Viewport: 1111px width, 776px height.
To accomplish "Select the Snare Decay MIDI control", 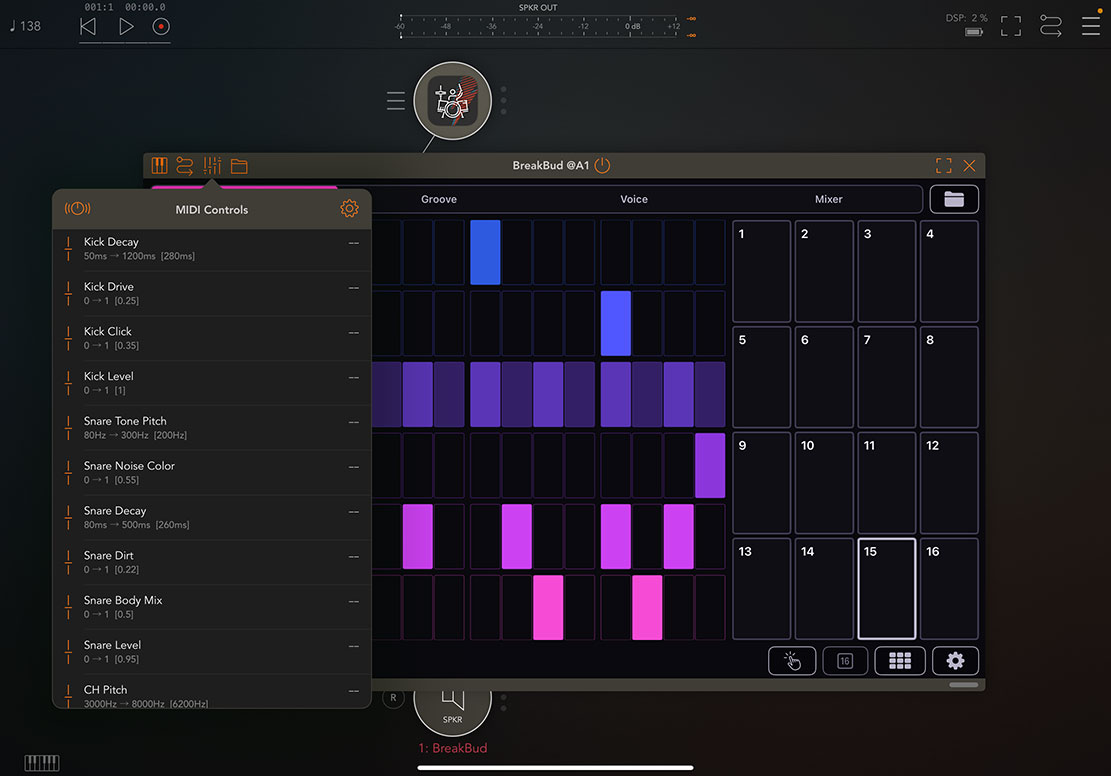I will [x=211, y=517].
